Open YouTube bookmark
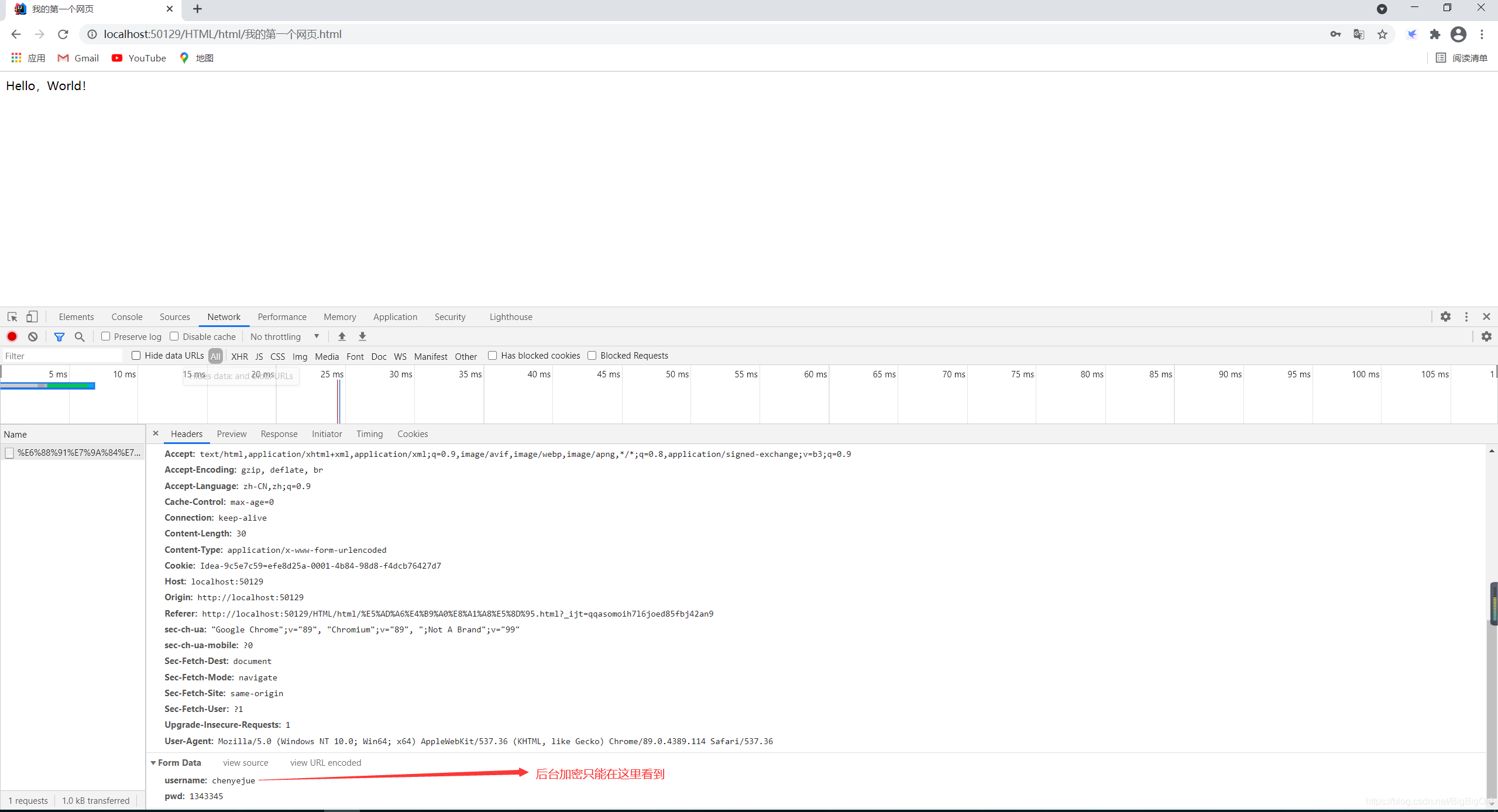1498x812 pixels. (x=139, y=58)
